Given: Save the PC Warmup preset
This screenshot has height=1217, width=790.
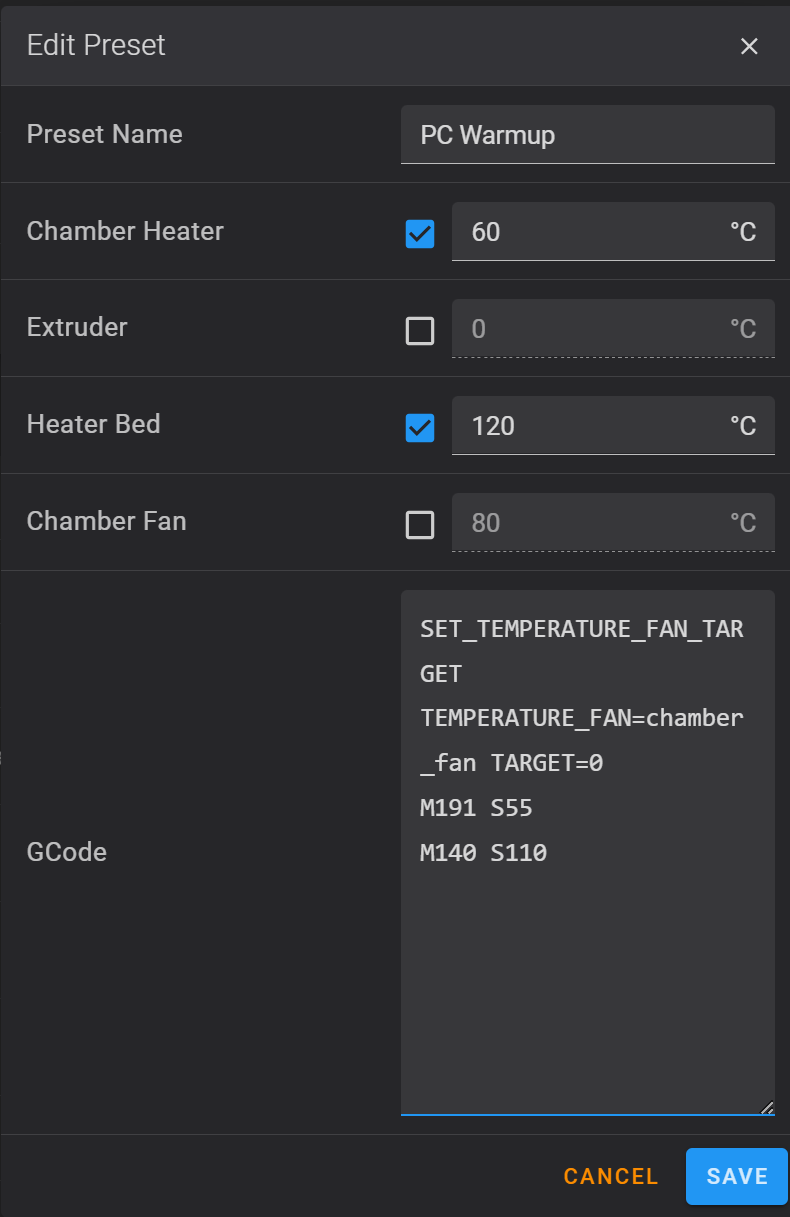Looking at the screenshot, I should 737,1176.
